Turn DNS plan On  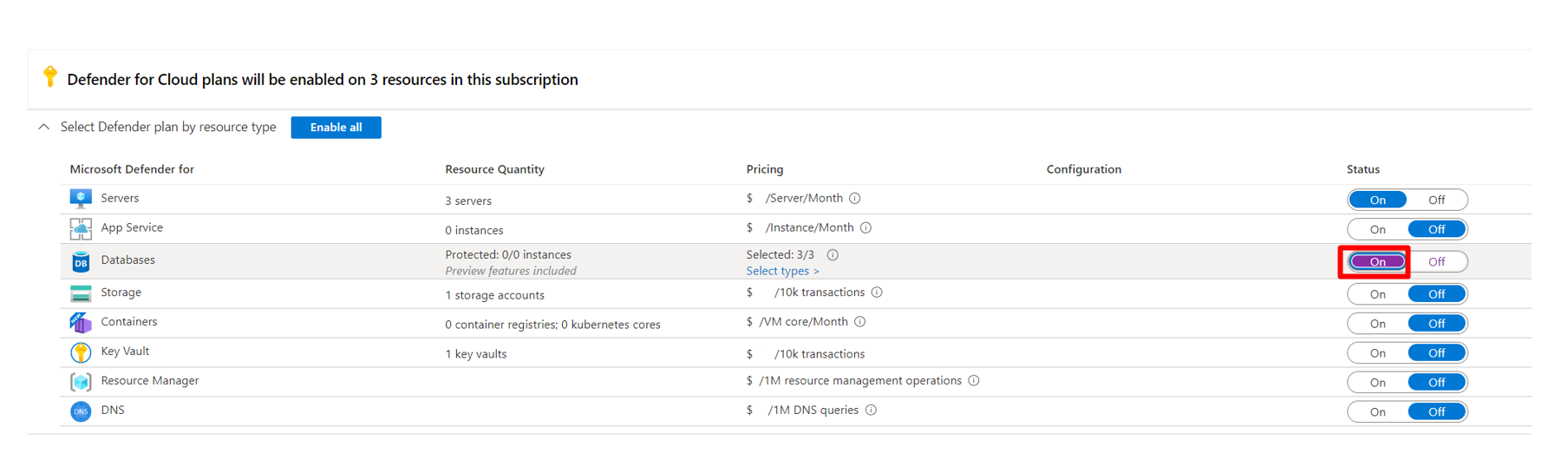point(1377,412)
